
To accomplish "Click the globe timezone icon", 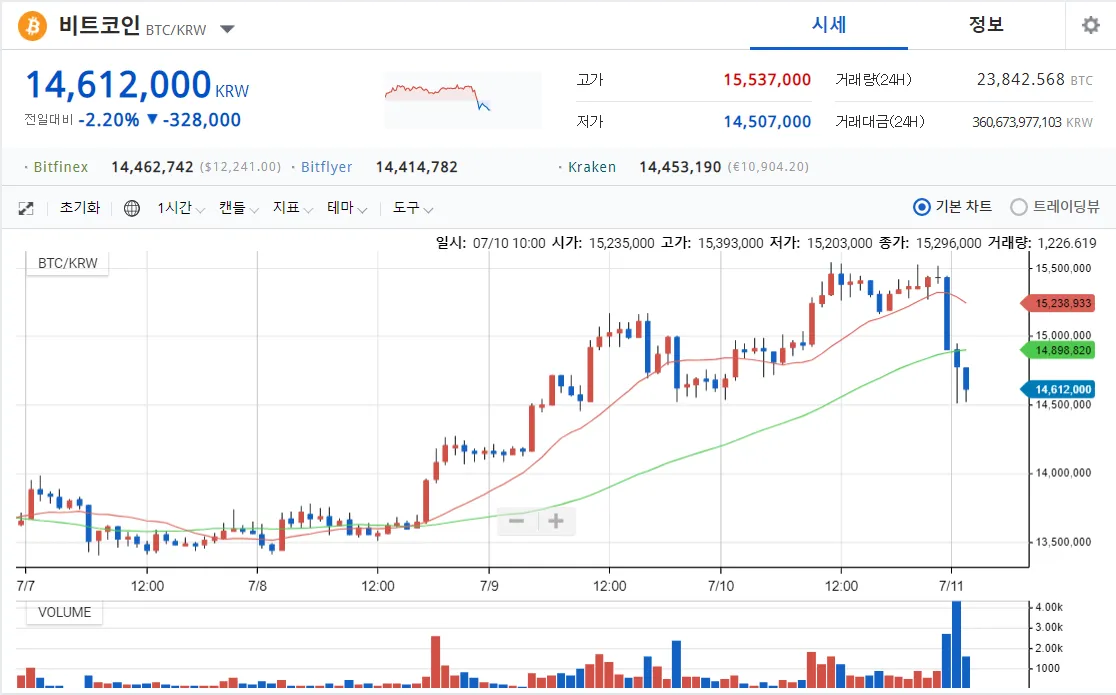I will (x=132, y=208).
